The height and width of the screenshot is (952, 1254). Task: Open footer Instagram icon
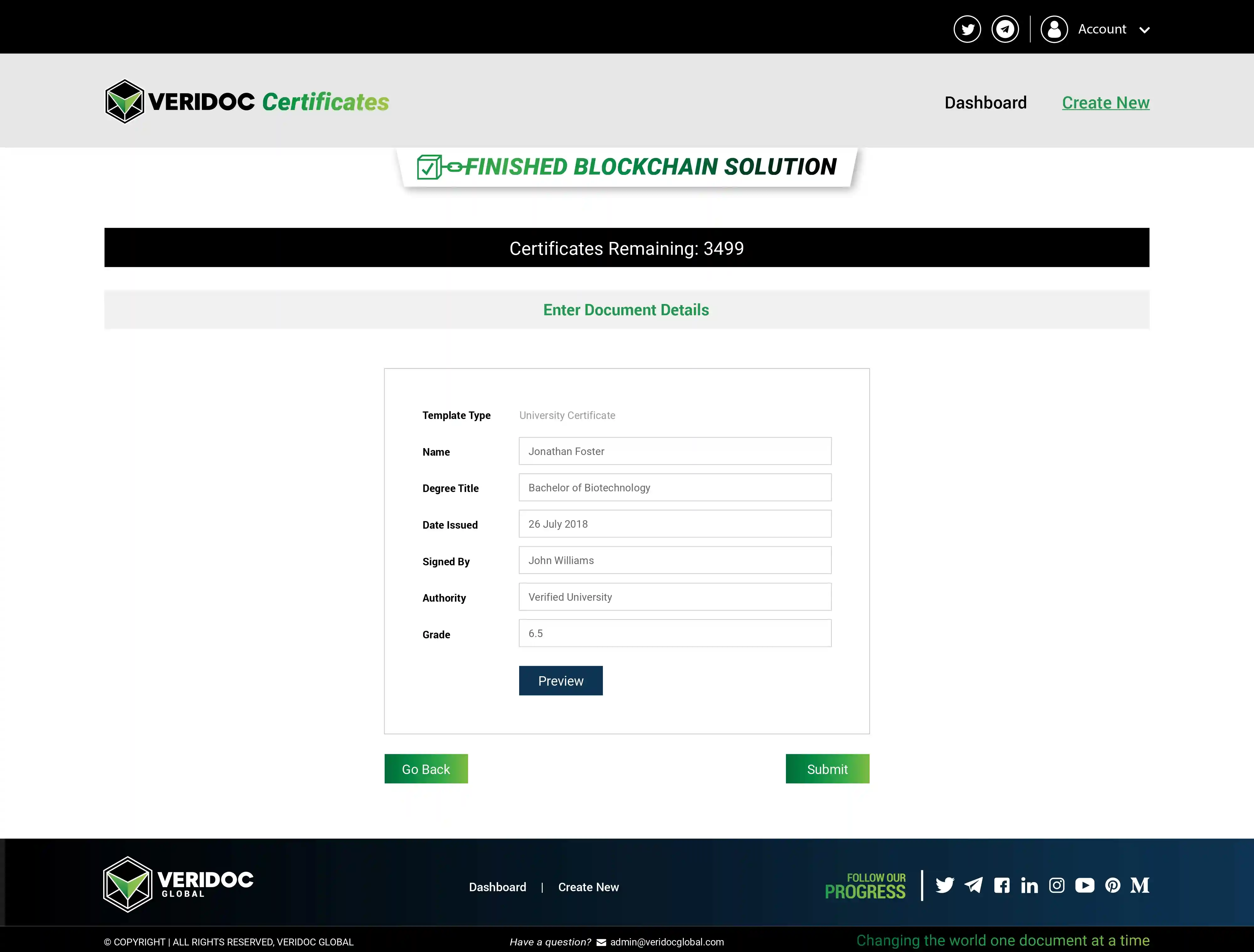[x=1057, y=885]
